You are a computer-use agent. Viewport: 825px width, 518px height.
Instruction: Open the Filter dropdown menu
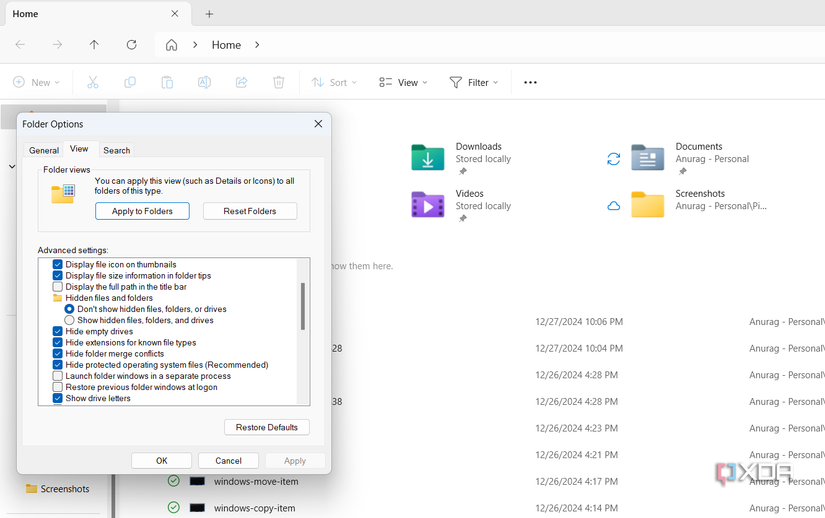pyautogui.click(x=474, y=83)
